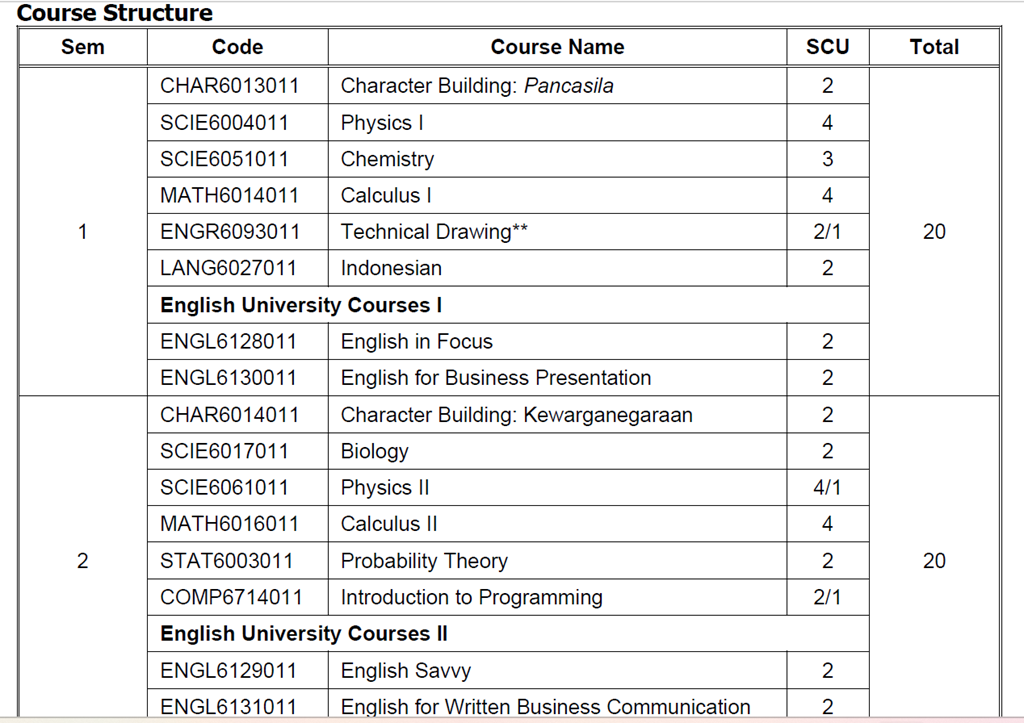
Task: Click Probability Theory course name
Action: point(424,561)
